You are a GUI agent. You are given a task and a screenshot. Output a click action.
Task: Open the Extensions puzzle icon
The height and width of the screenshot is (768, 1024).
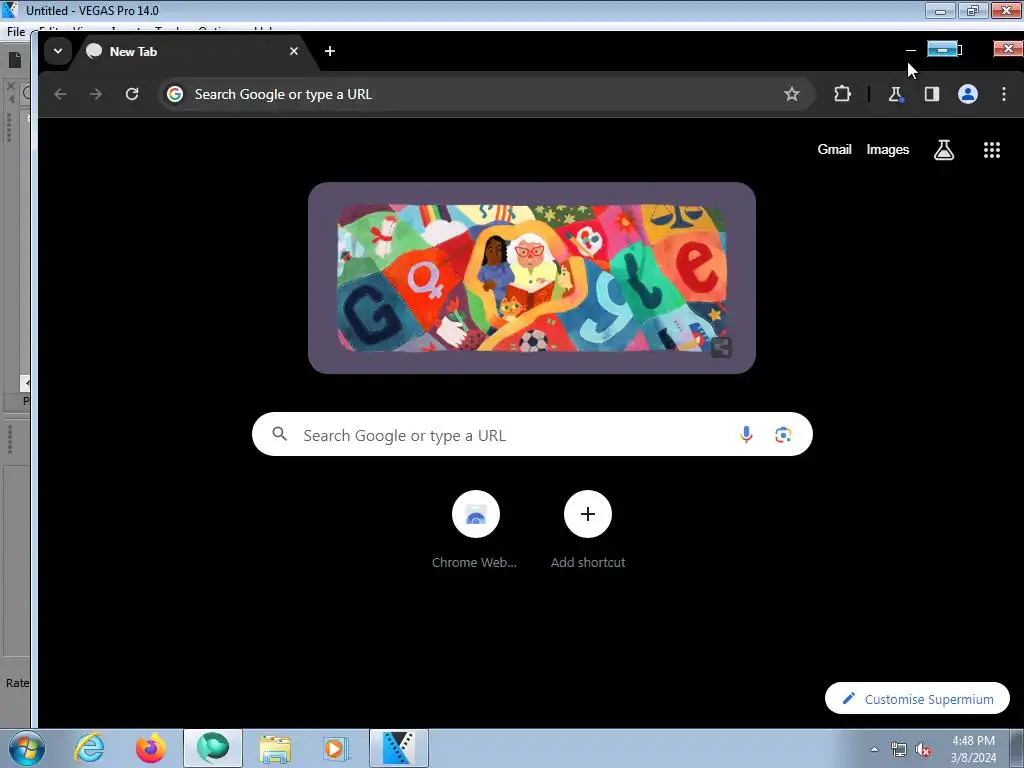click(842, 94)
